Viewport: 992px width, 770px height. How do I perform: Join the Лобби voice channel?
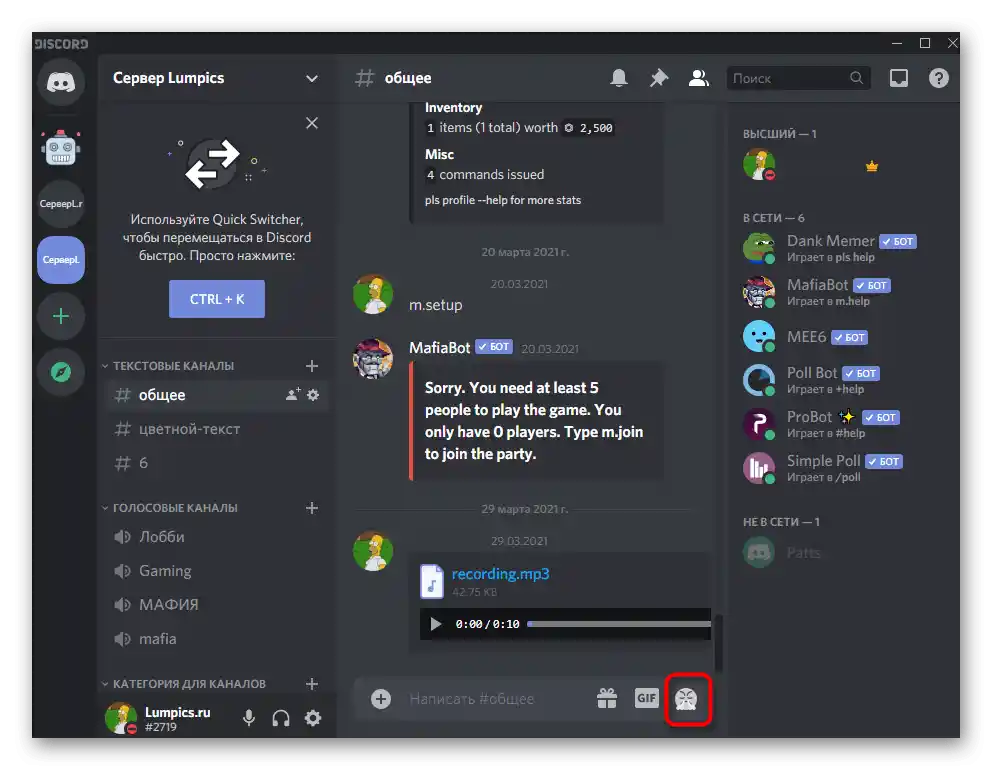218,537
